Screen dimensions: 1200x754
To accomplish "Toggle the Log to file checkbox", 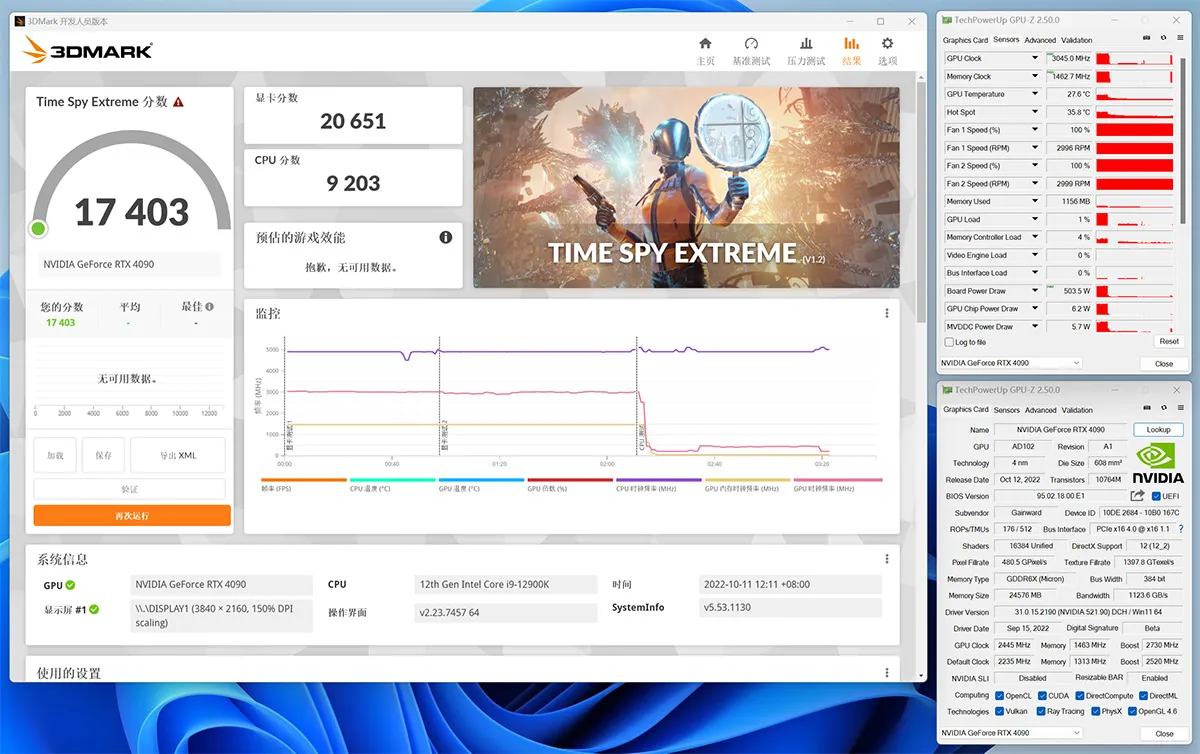I will click(949, 342).
